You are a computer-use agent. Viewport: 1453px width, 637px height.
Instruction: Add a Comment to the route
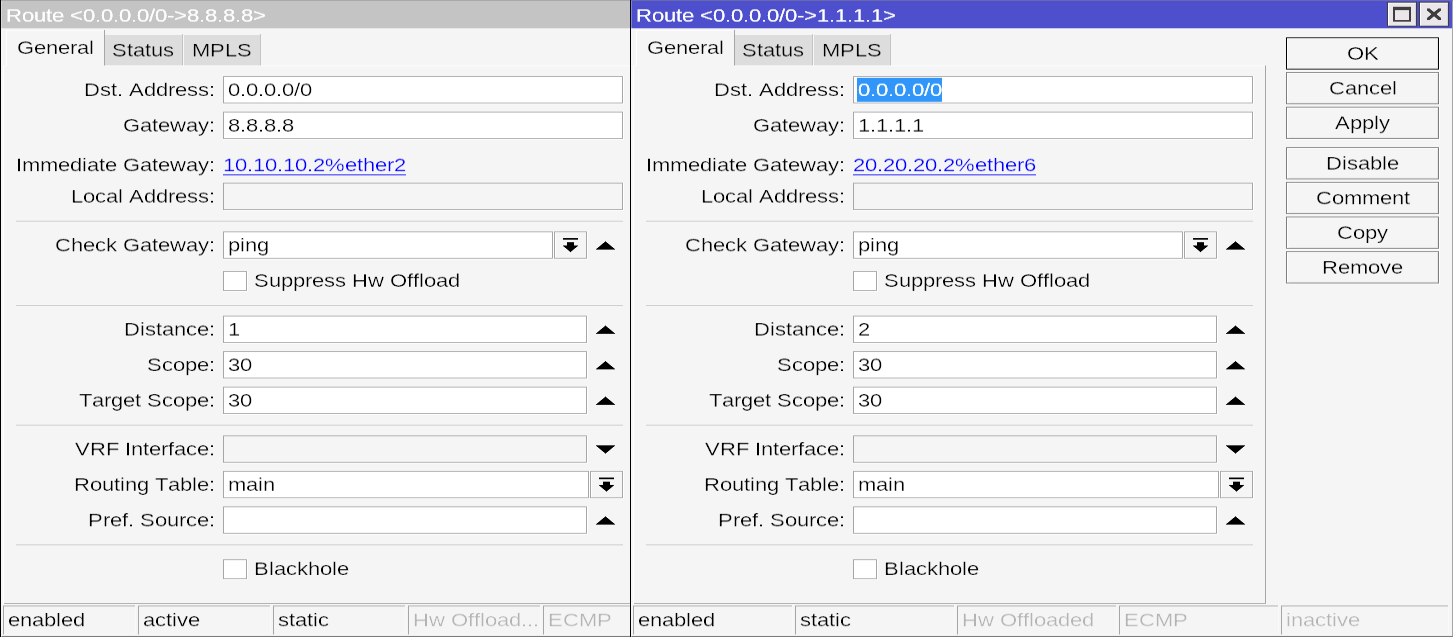[1362, 198]
